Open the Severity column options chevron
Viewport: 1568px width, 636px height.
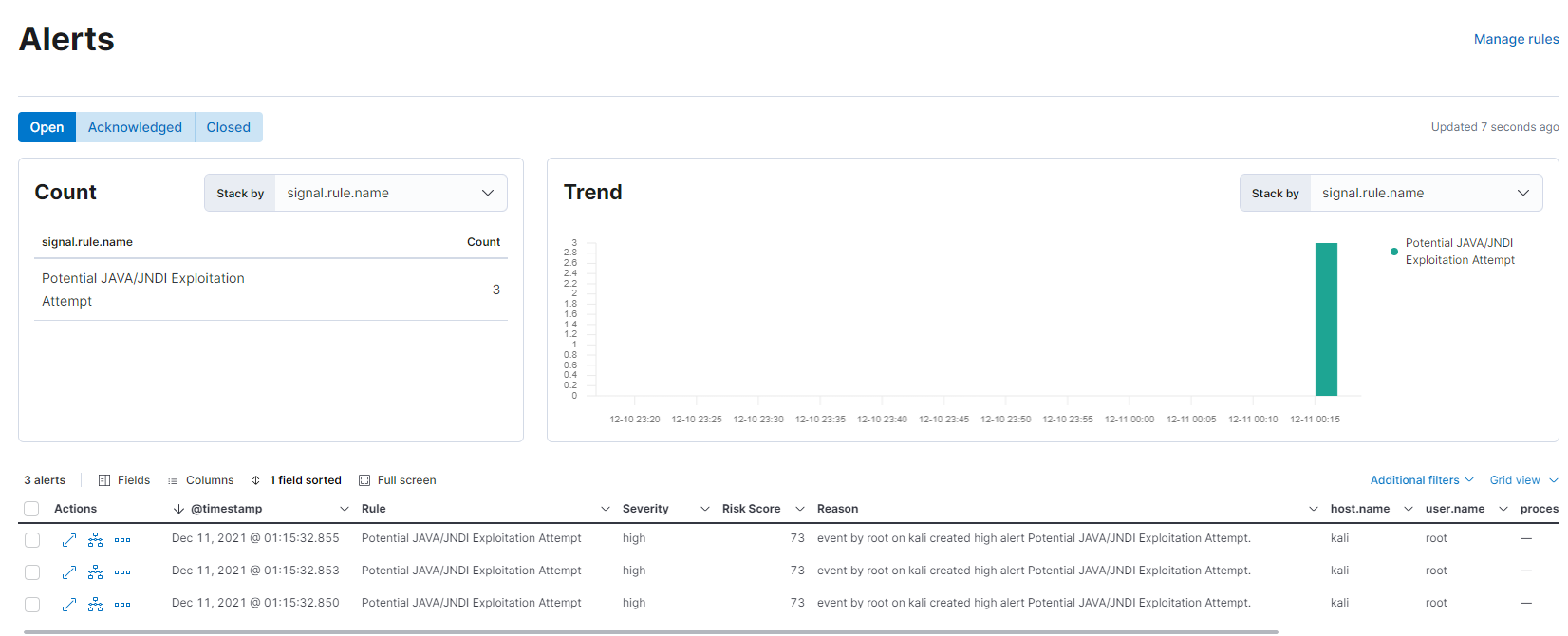[x=705, y=509]
